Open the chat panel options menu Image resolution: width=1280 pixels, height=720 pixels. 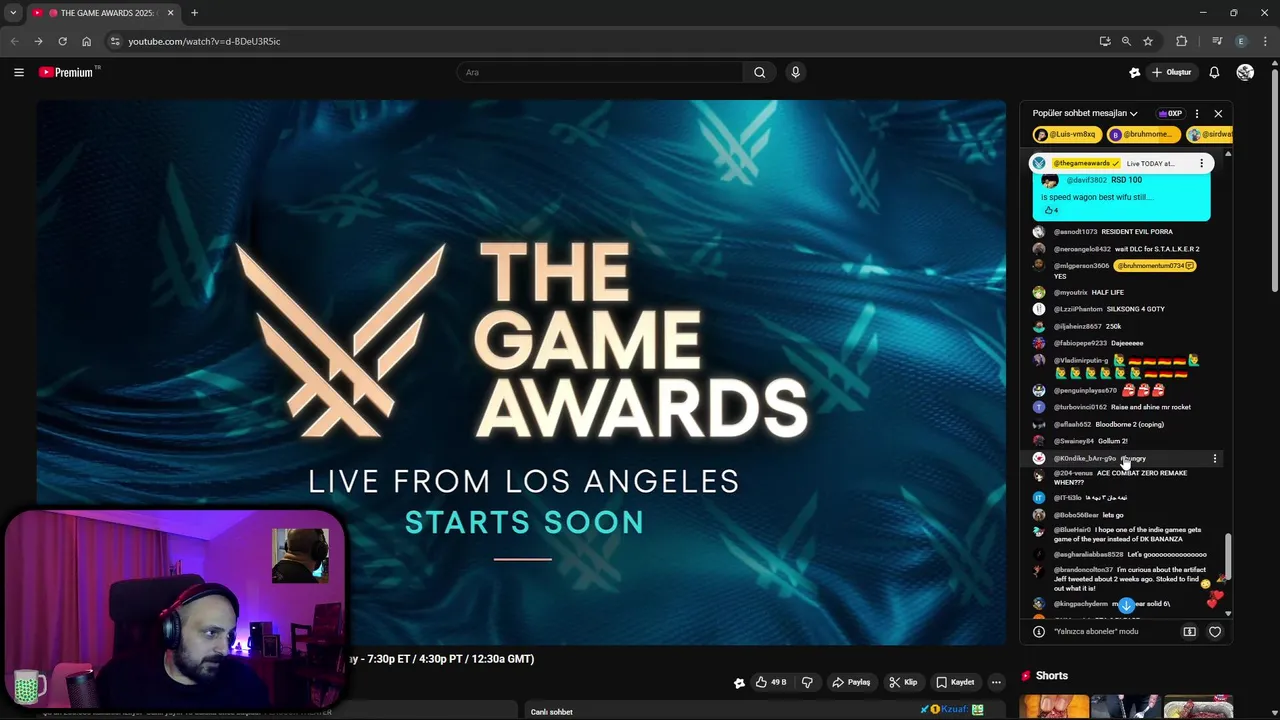(1197, 113)
